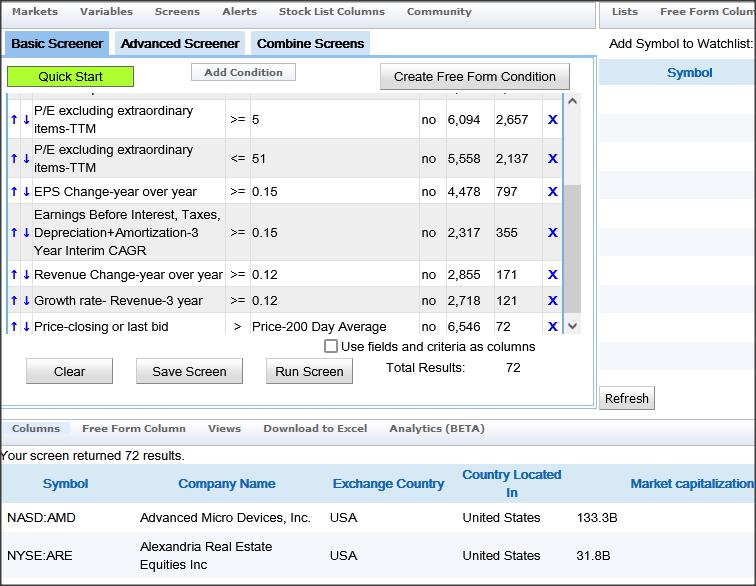756x586 pixels.
Task: Enable Use fields and criteria as columns
Action: click(x=331, y=347)
